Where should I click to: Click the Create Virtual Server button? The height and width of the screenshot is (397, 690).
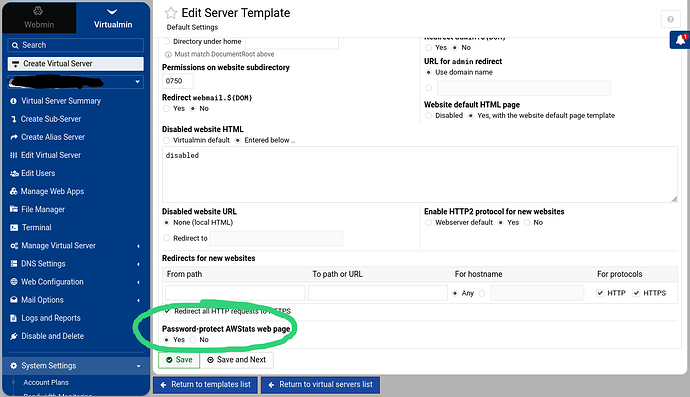76,64
